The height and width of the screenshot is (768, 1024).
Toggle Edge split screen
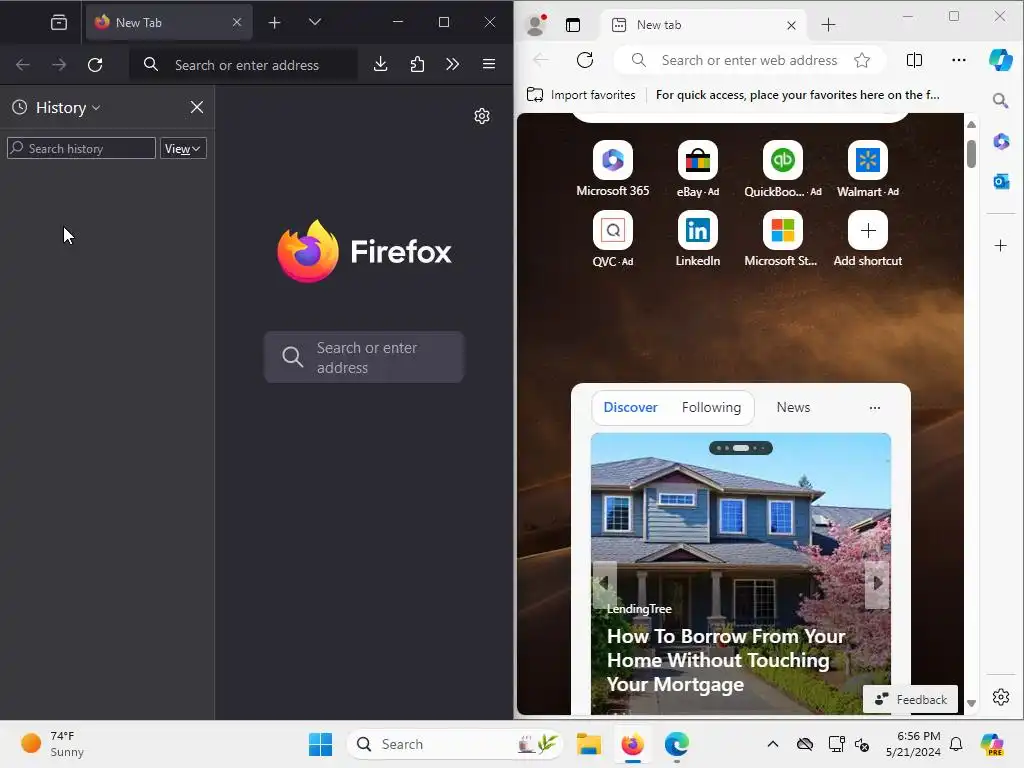click(x=914, y=60)
